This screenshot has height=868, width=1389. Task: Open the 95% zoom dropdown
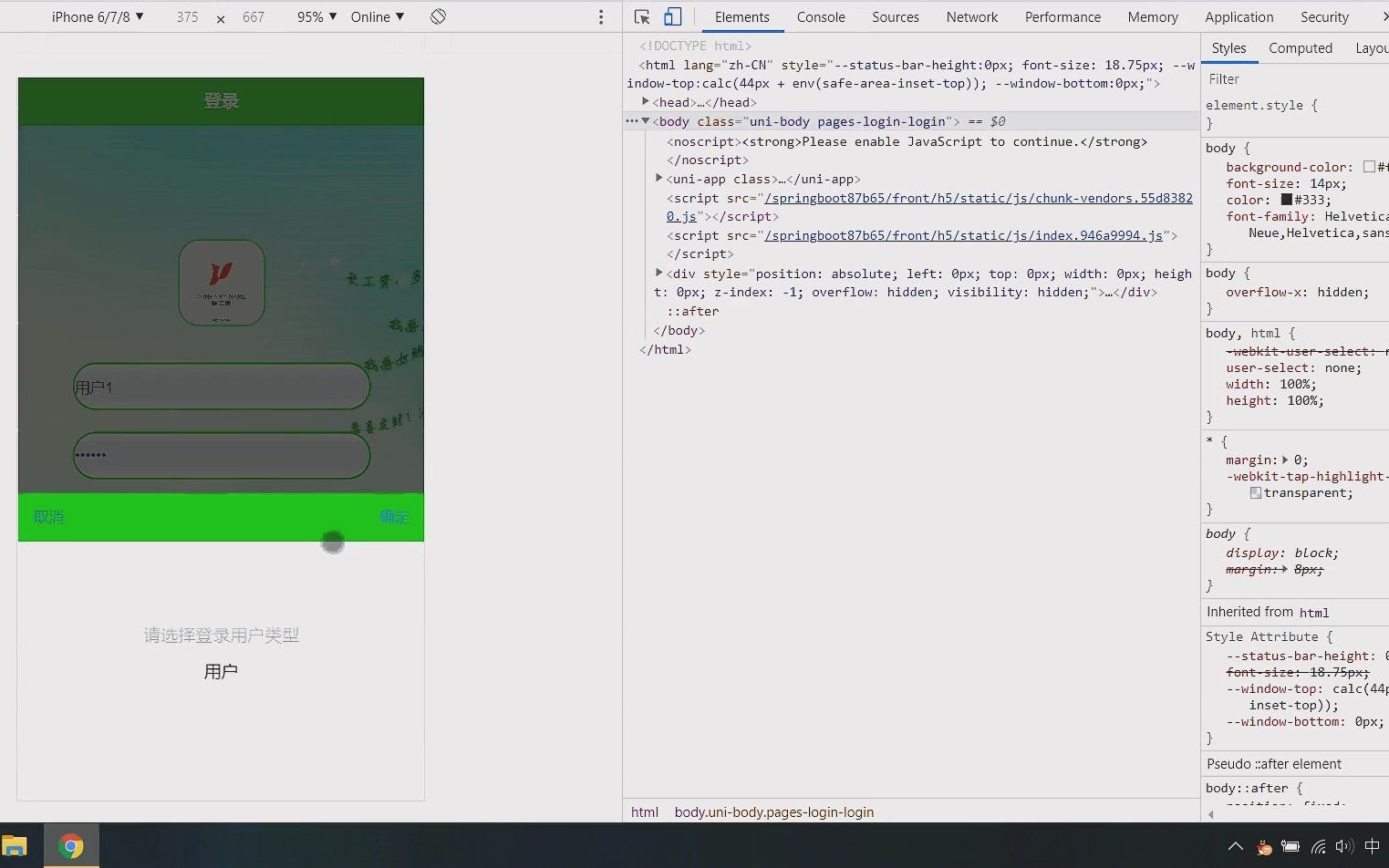click(x=316, y=16)
